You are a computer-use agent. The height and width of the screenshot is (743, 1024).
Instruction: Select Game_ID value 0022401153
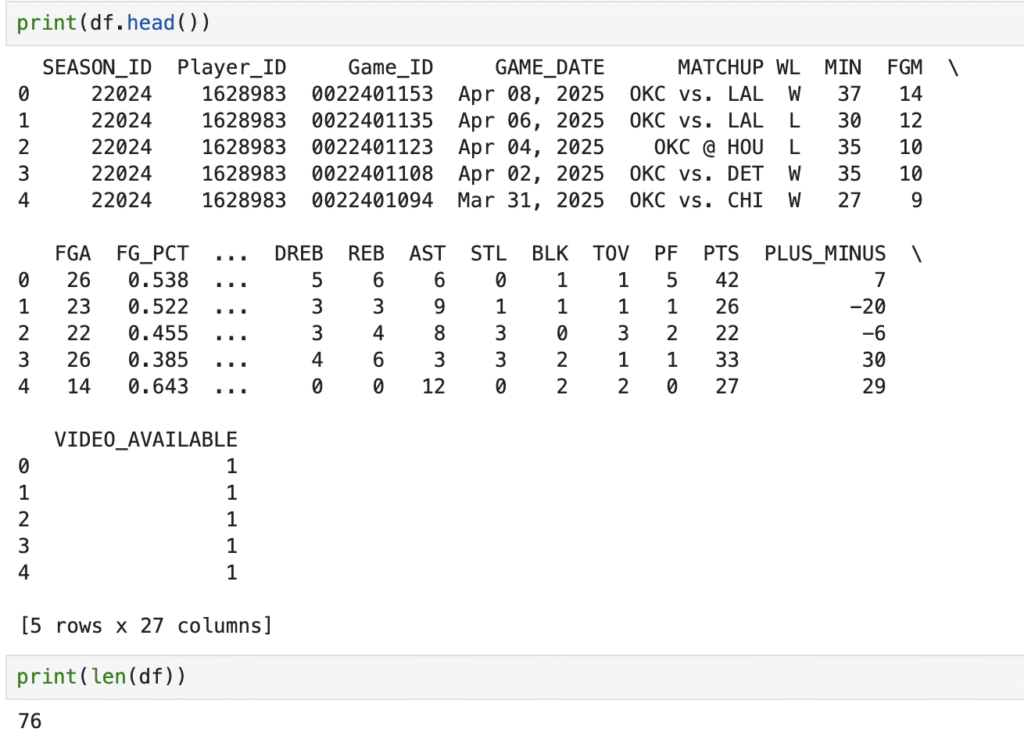[x=372, y=94]
